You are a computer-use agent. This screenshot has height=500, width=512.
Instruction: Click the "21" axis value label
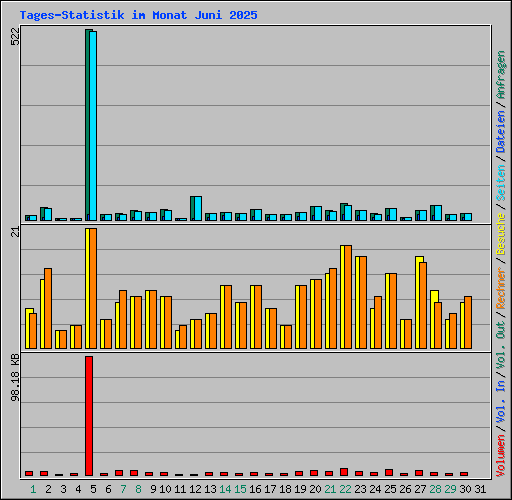coord(15,231)
